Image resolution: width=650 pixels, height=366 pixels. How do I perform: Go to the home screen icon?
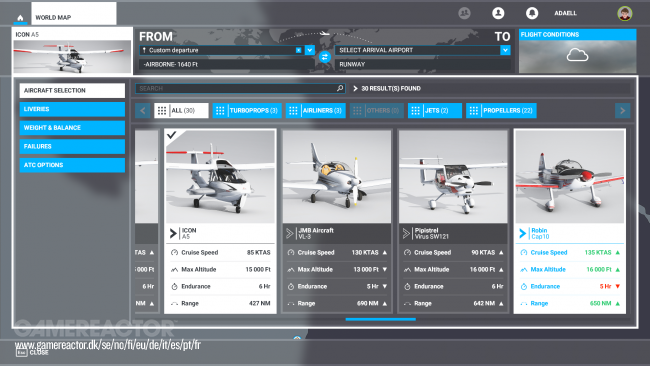pos(20,18)
